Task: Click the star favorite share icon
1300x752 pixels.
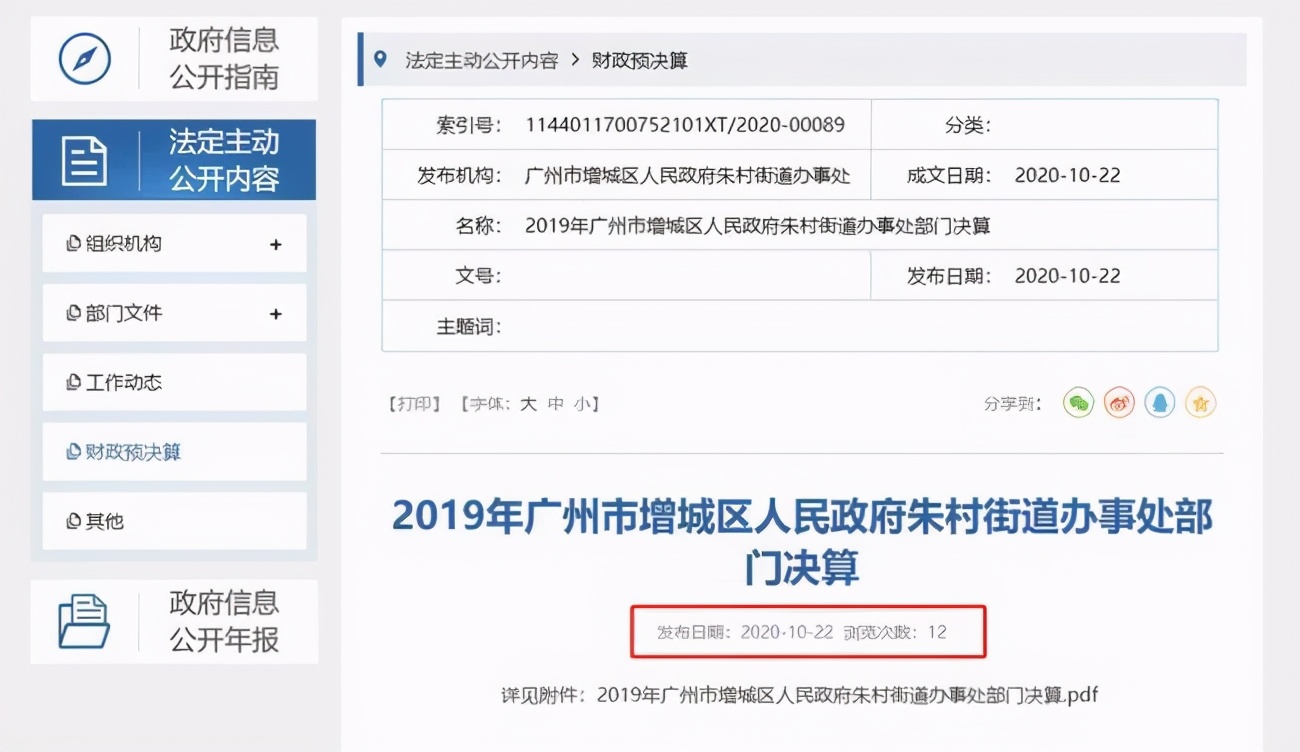Action: [x=1200, y=403]
